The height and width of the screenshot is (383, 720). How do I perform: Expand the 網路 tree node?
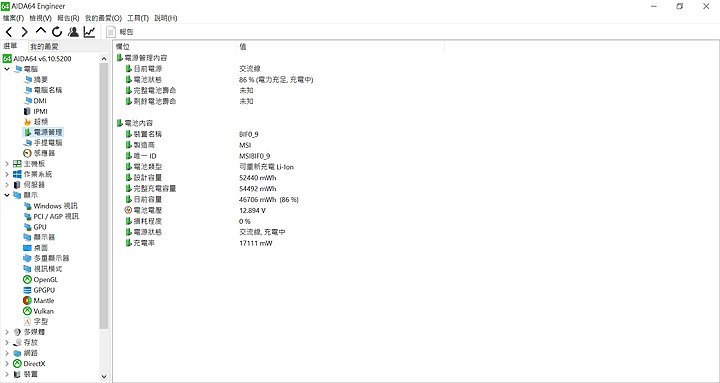click(7, 353)
